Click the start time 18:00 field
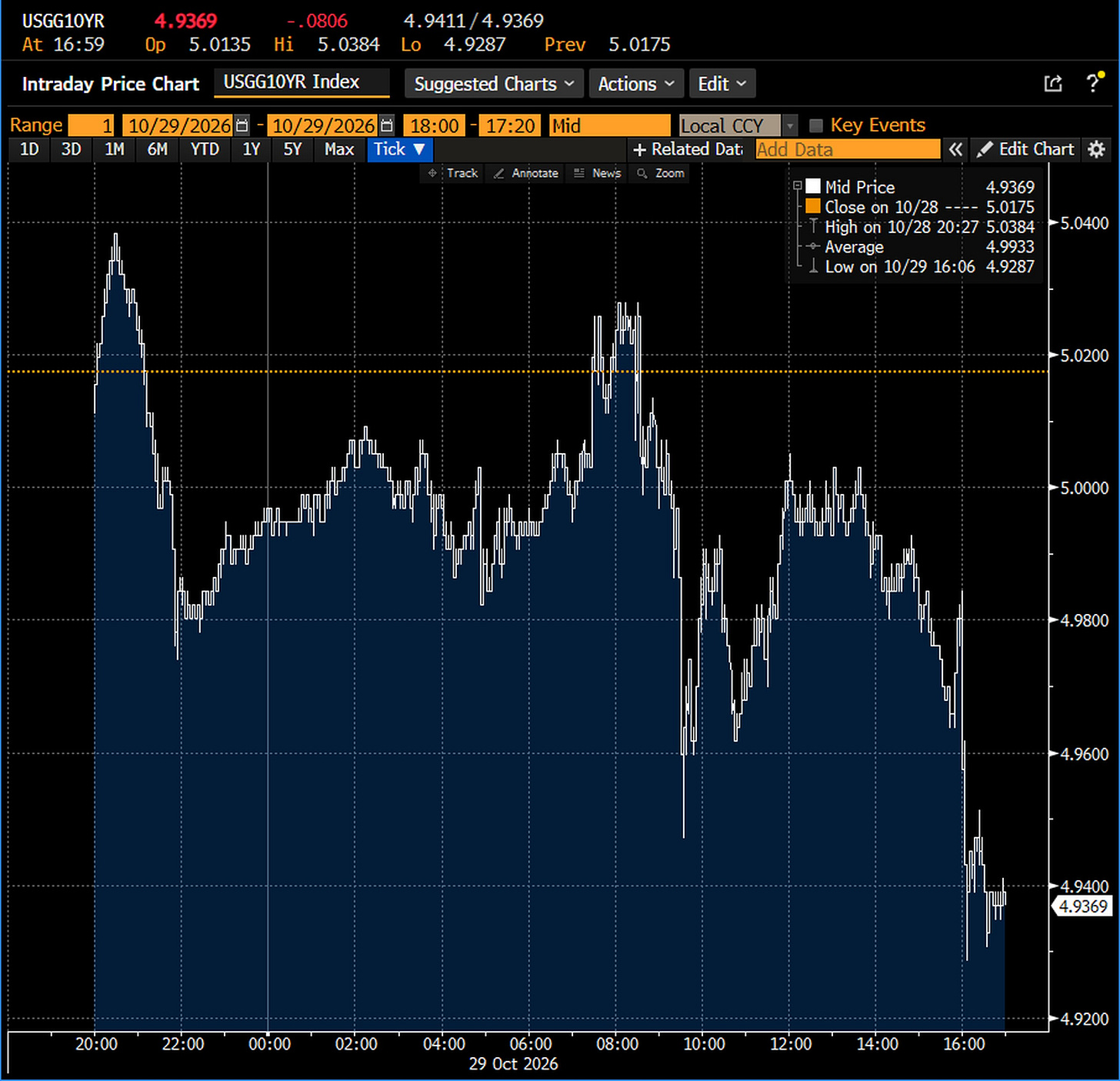This screenshot has height=1081, width=1120. 435,125
